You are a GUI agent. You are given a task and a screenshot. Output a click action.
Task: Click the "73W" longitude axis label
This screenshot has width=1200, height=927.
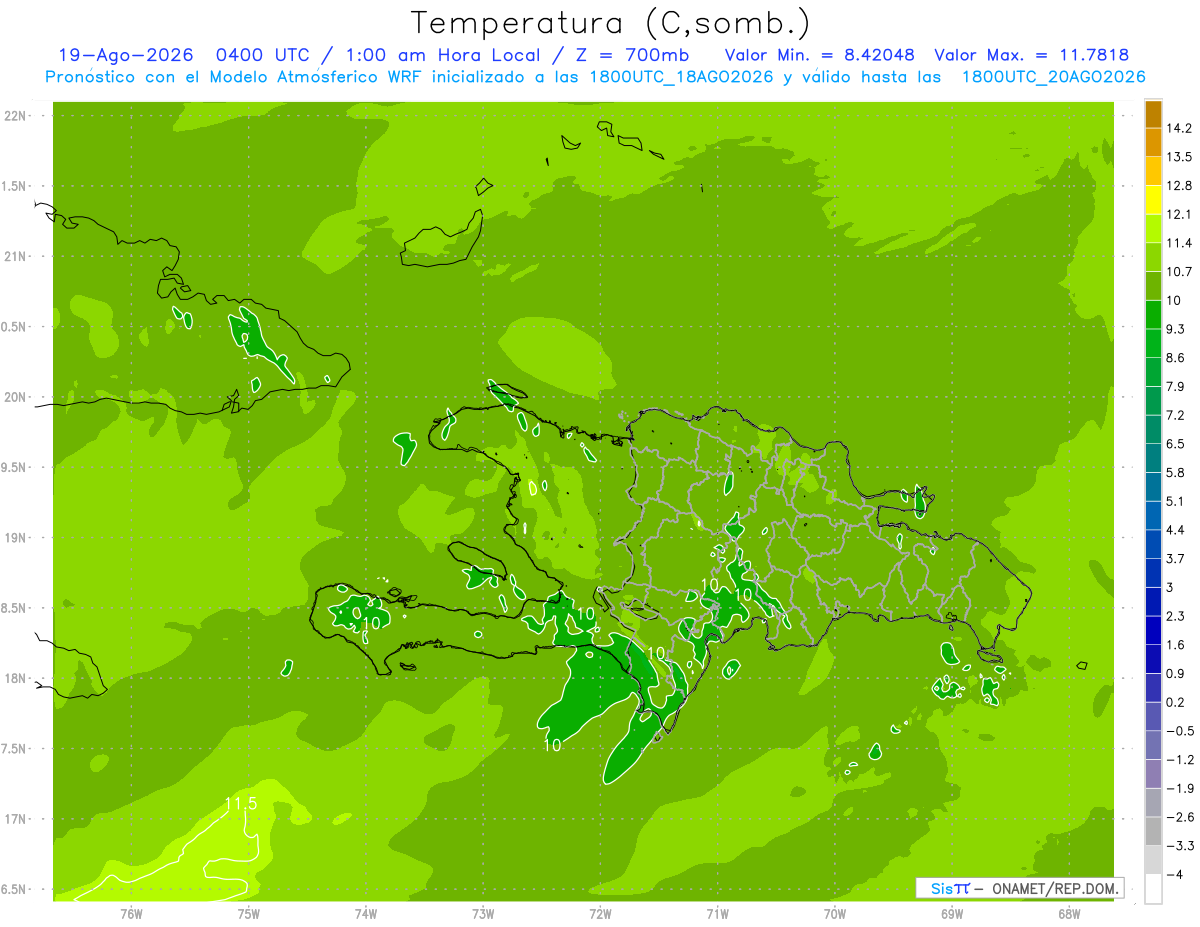[483, 914]
